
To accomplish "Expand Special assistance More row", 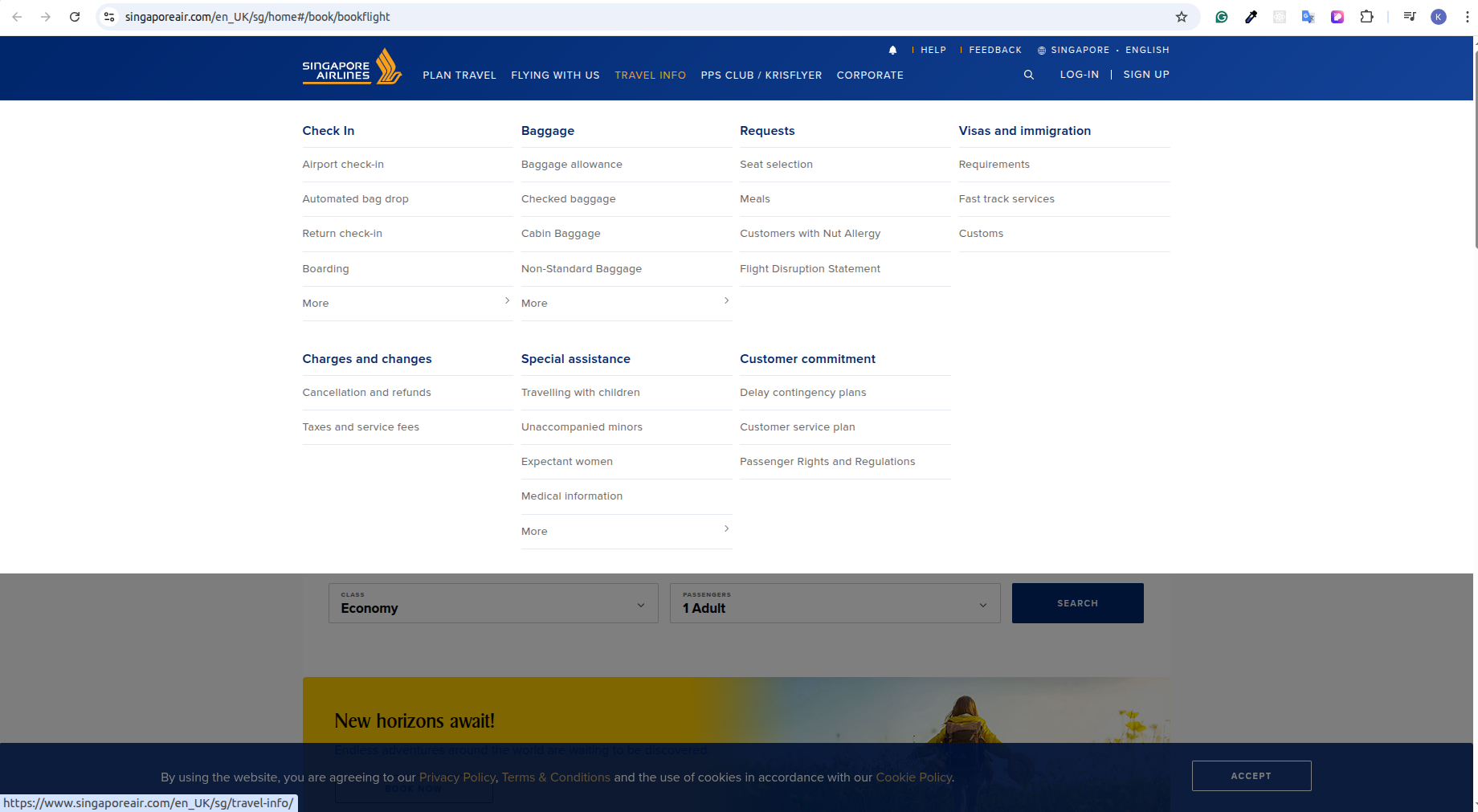I will (x=627, y=532).
